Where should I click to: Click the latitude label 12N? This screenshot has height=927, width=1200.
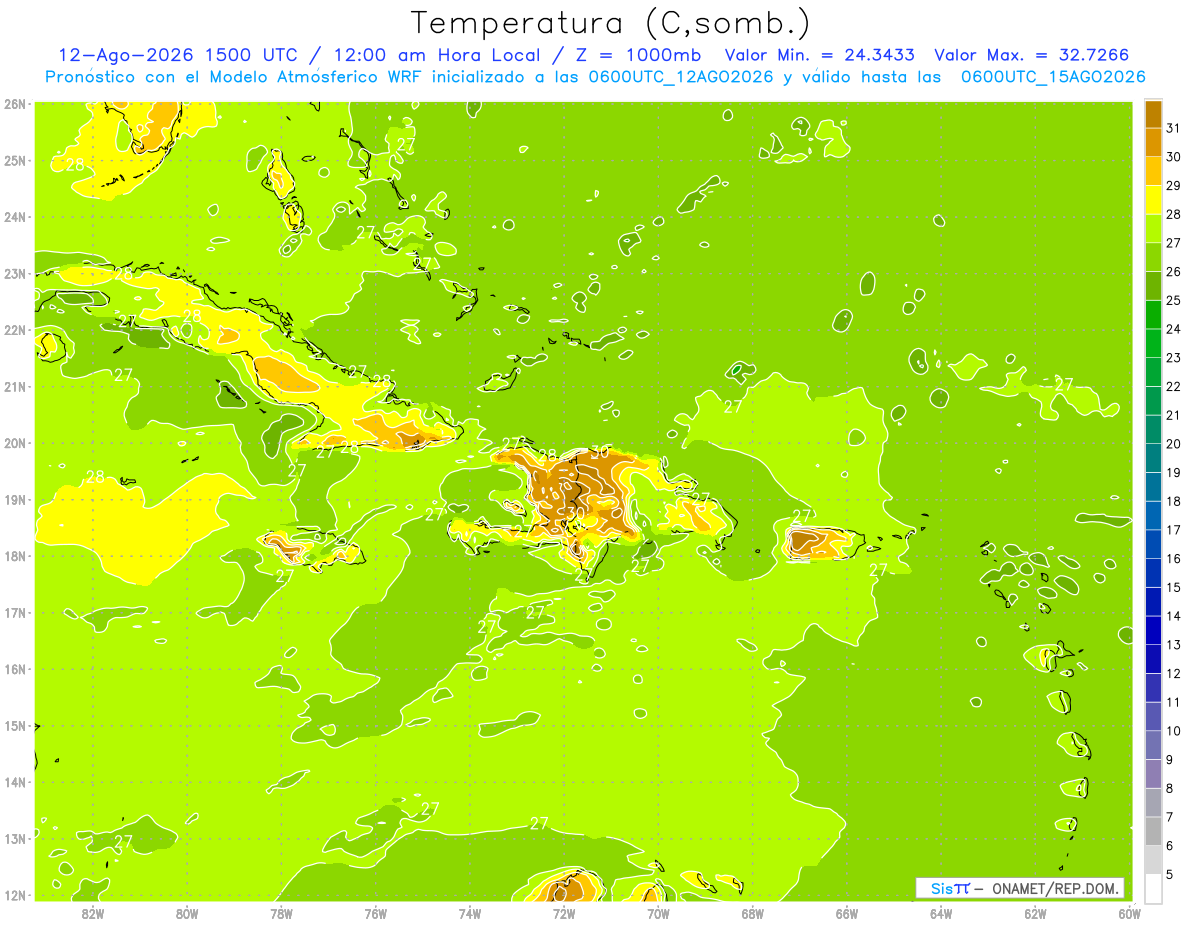pyautogui.click(x=15, y=895)
